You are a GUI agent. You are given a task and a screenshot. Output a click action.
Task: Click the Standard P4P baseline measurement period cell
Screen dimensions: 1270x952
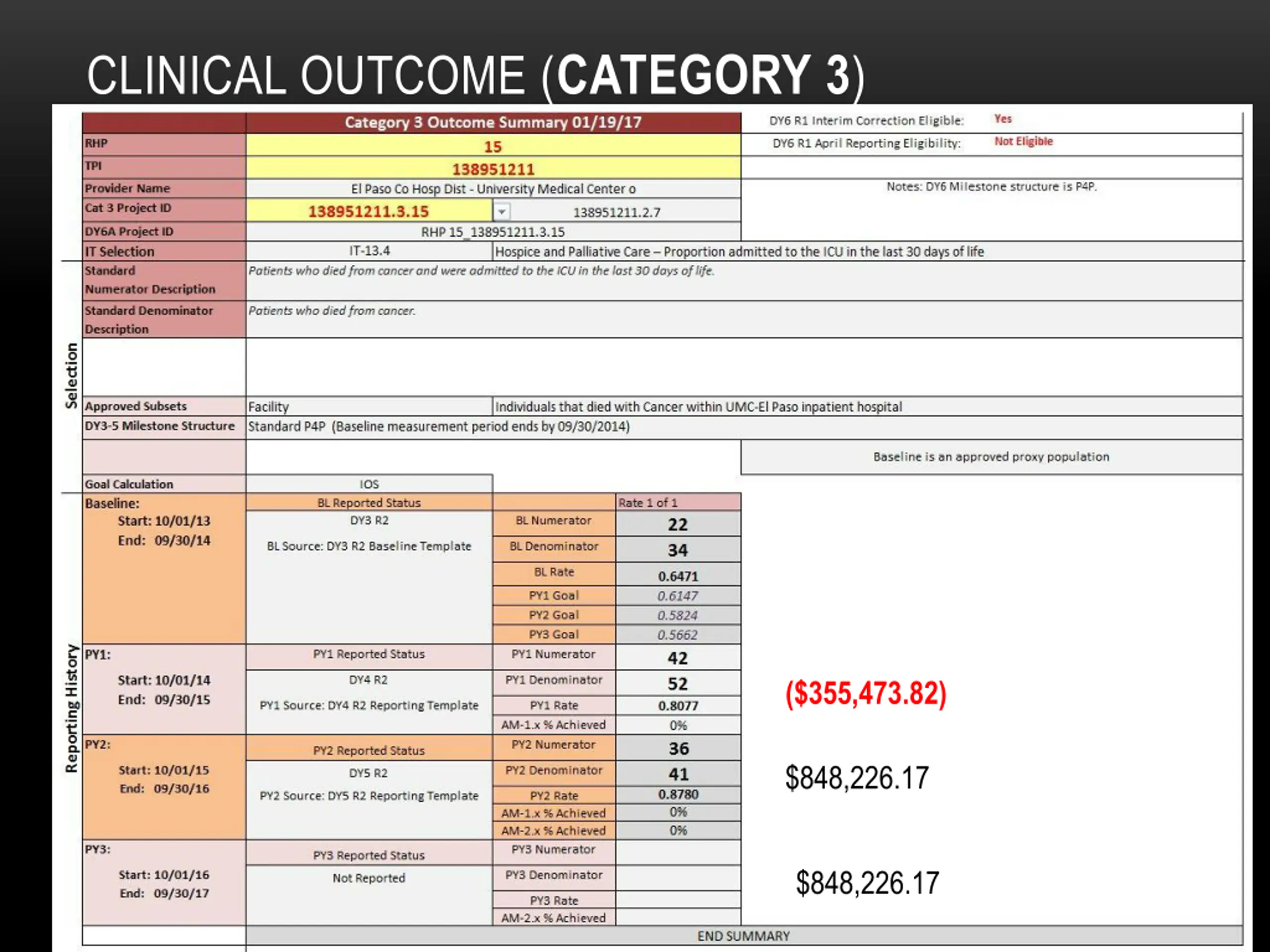(744, 426)
